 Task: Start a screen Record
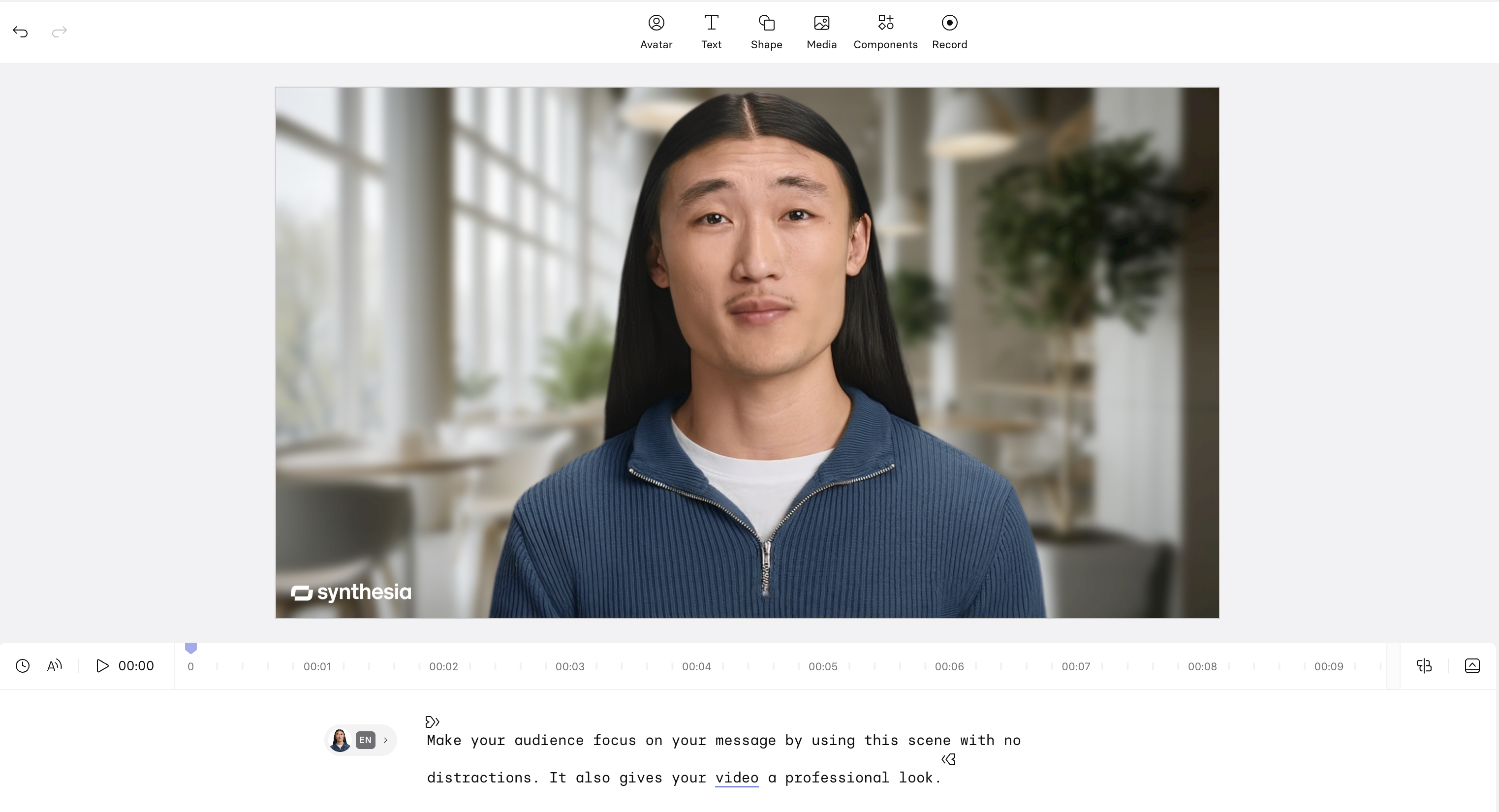click(x=949, y=31)
